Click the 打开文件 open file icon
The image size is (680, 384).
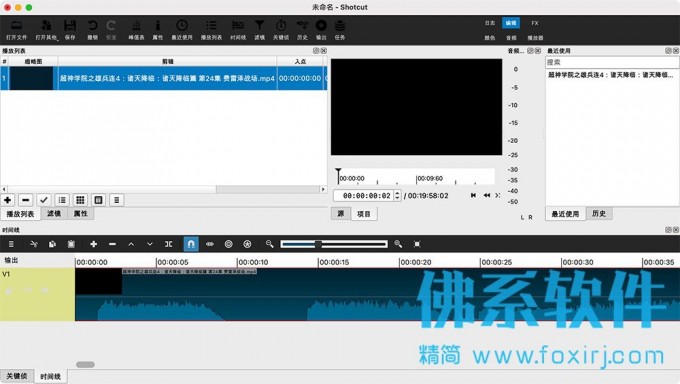(16, 30)
